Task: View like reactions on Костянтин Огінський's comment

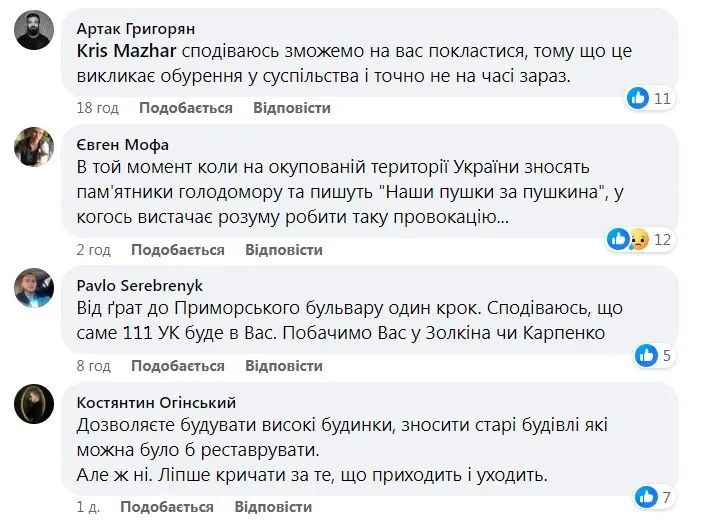Action: [x=655, y=496]
